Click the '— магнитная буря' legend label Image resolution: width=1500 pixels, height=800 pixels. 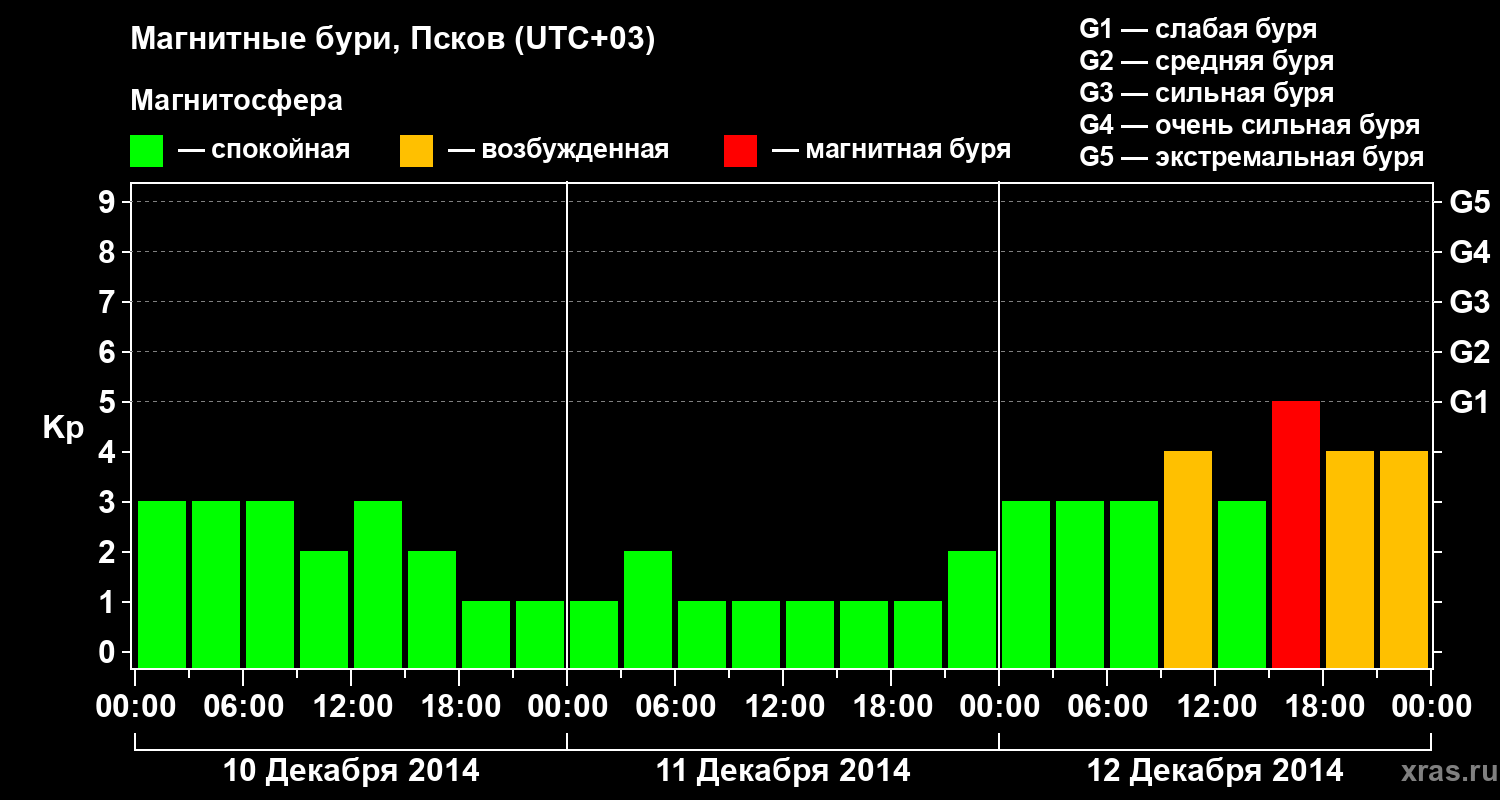point(892,150)
